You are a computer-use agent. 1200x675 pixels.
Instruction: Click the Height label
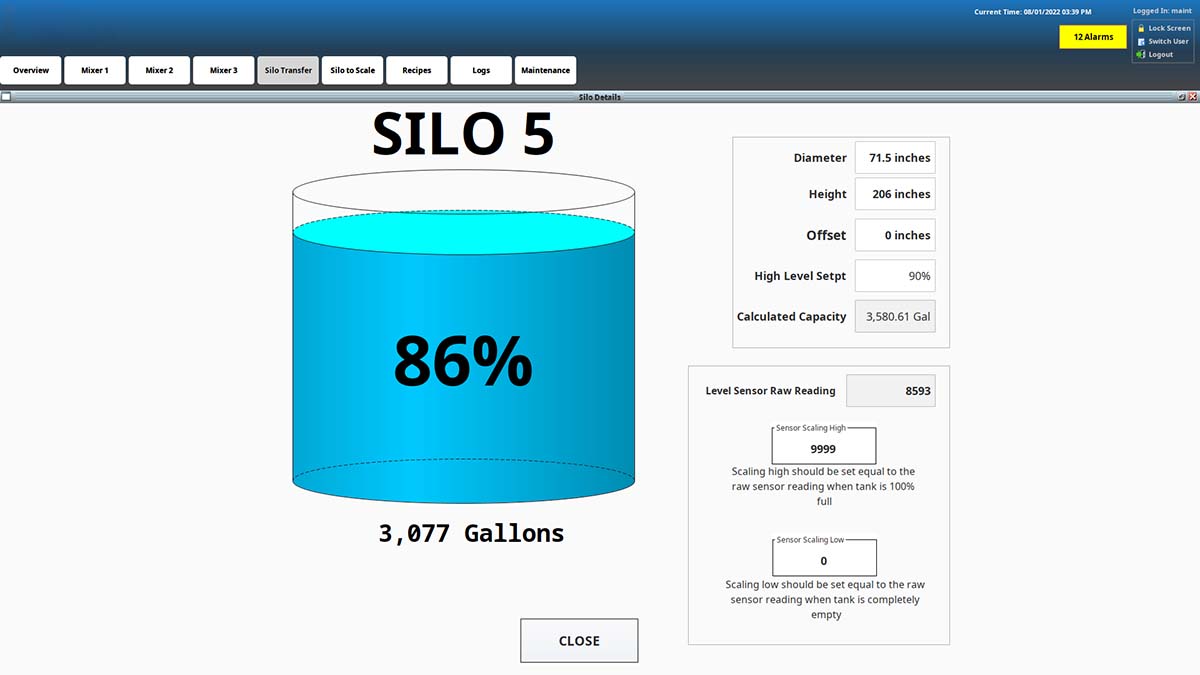pos(828,194)
